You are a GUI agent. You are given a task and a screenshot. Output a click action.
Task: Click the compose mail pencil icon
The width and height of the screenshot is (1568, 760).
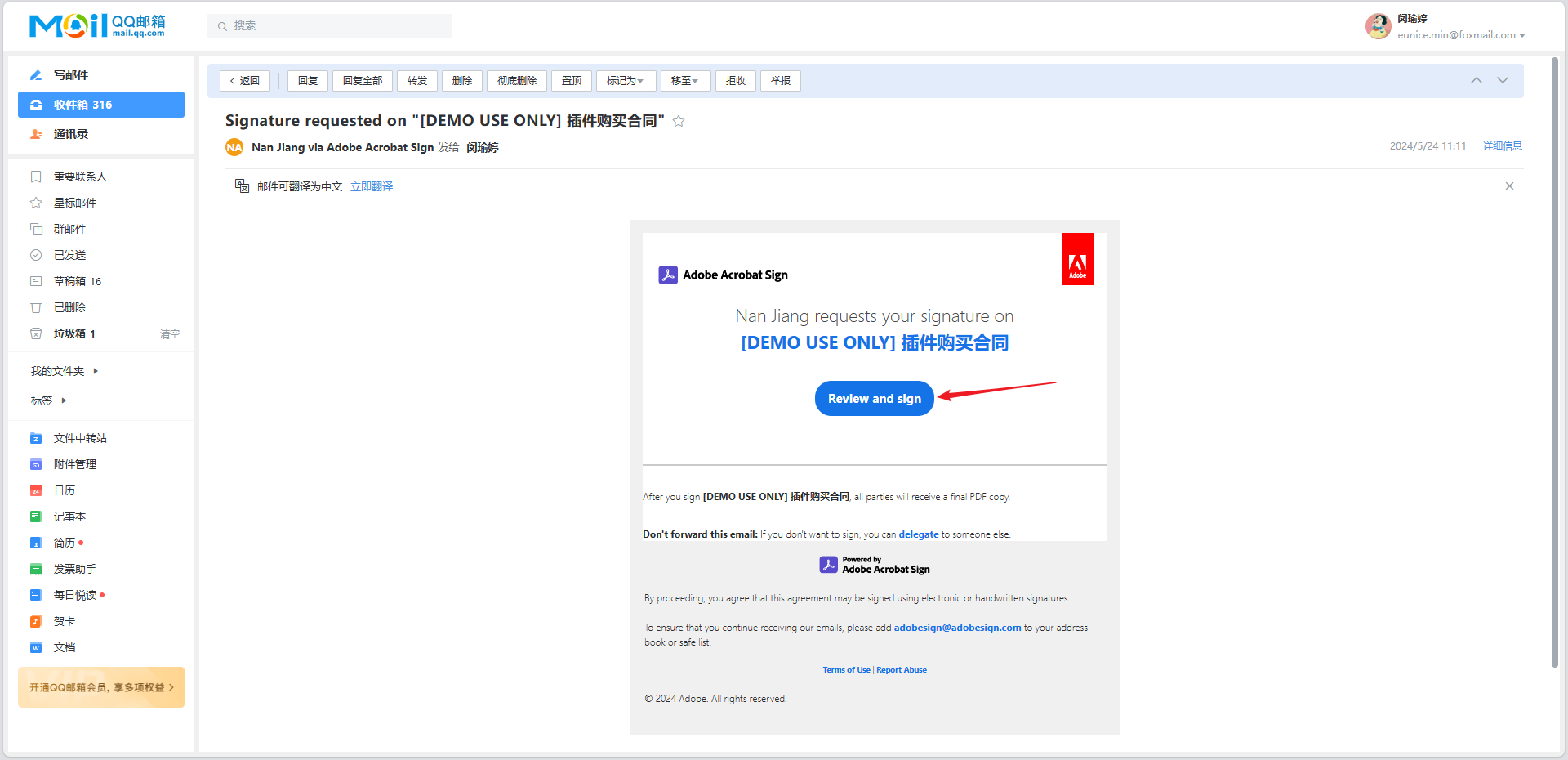[36, 75]
